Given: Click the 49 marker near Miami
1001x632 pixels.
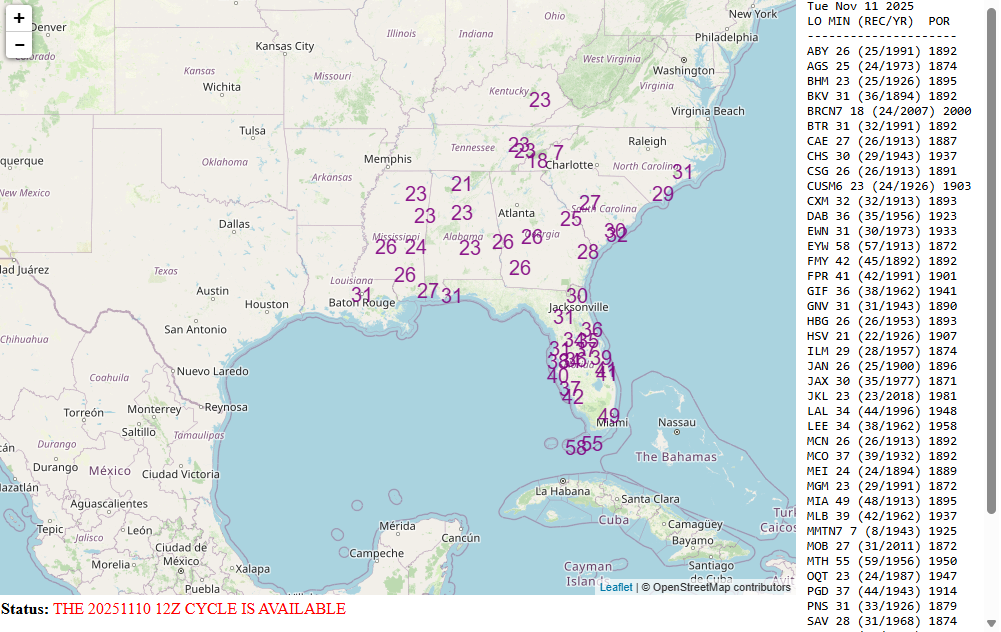Looking at the screenshot, I should click(608, 416).
